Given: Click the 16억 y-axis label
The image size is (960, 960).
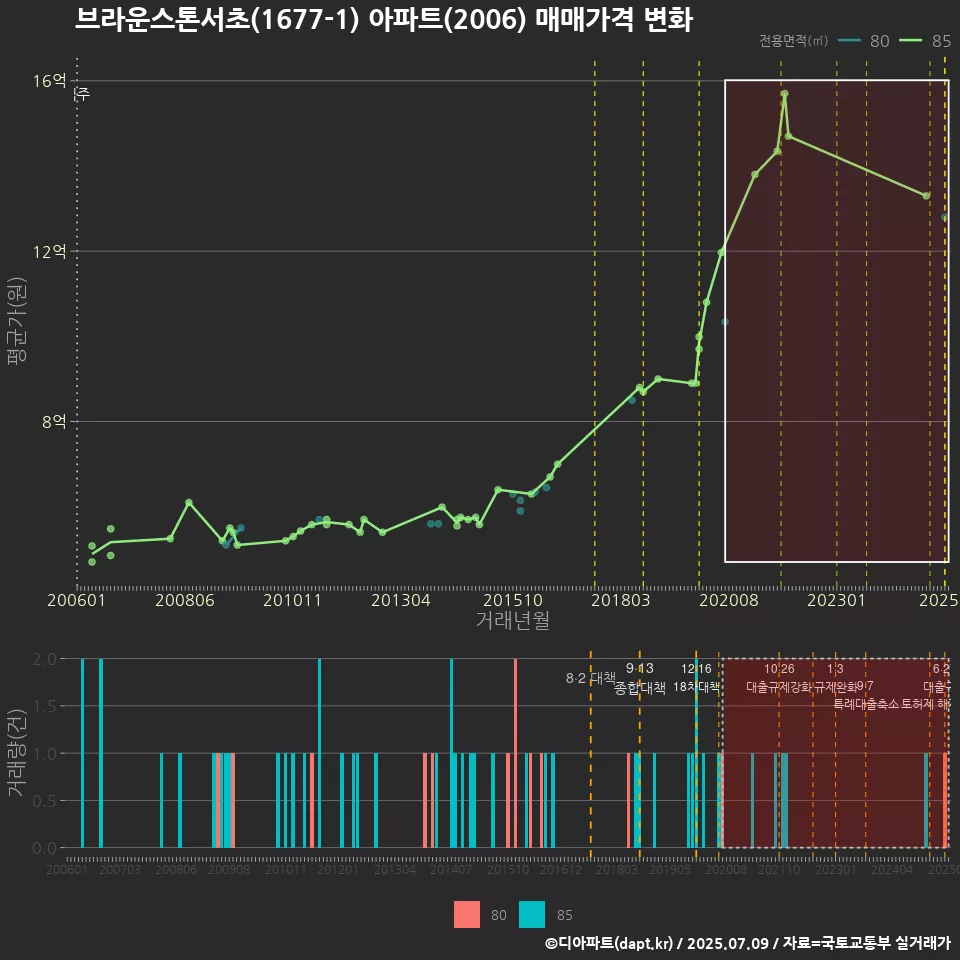Looking at the screenshot, I should (x=52, y=80).
